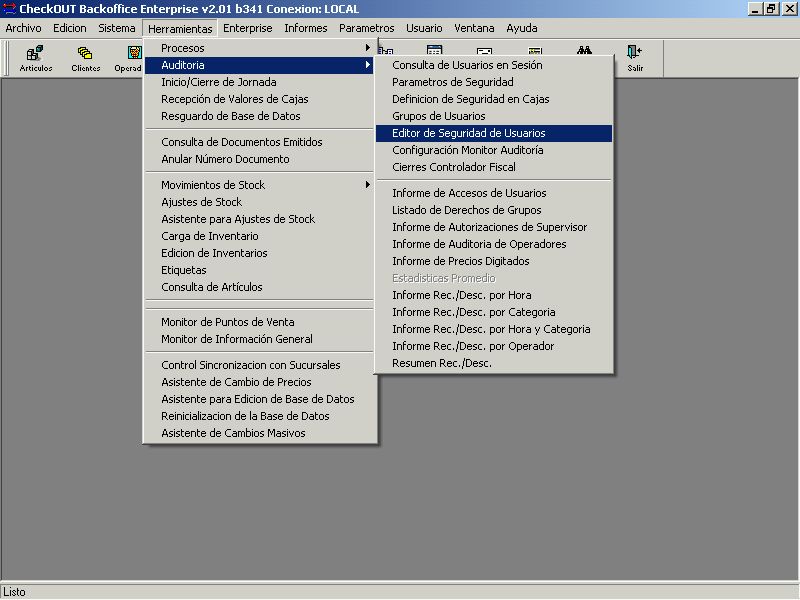
Task: Click the binoculars search toolbar icon
Action: (584, 50)
